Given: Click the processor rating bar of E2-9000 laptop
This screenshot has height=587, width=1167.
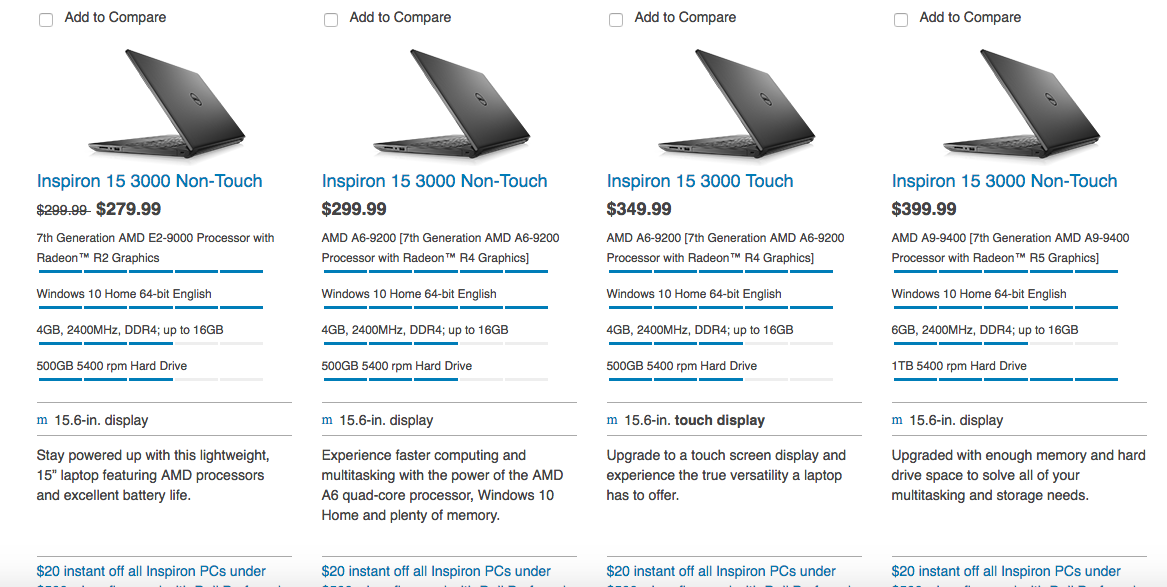Looking at the screenshot, I should click(x=150, y=272).
